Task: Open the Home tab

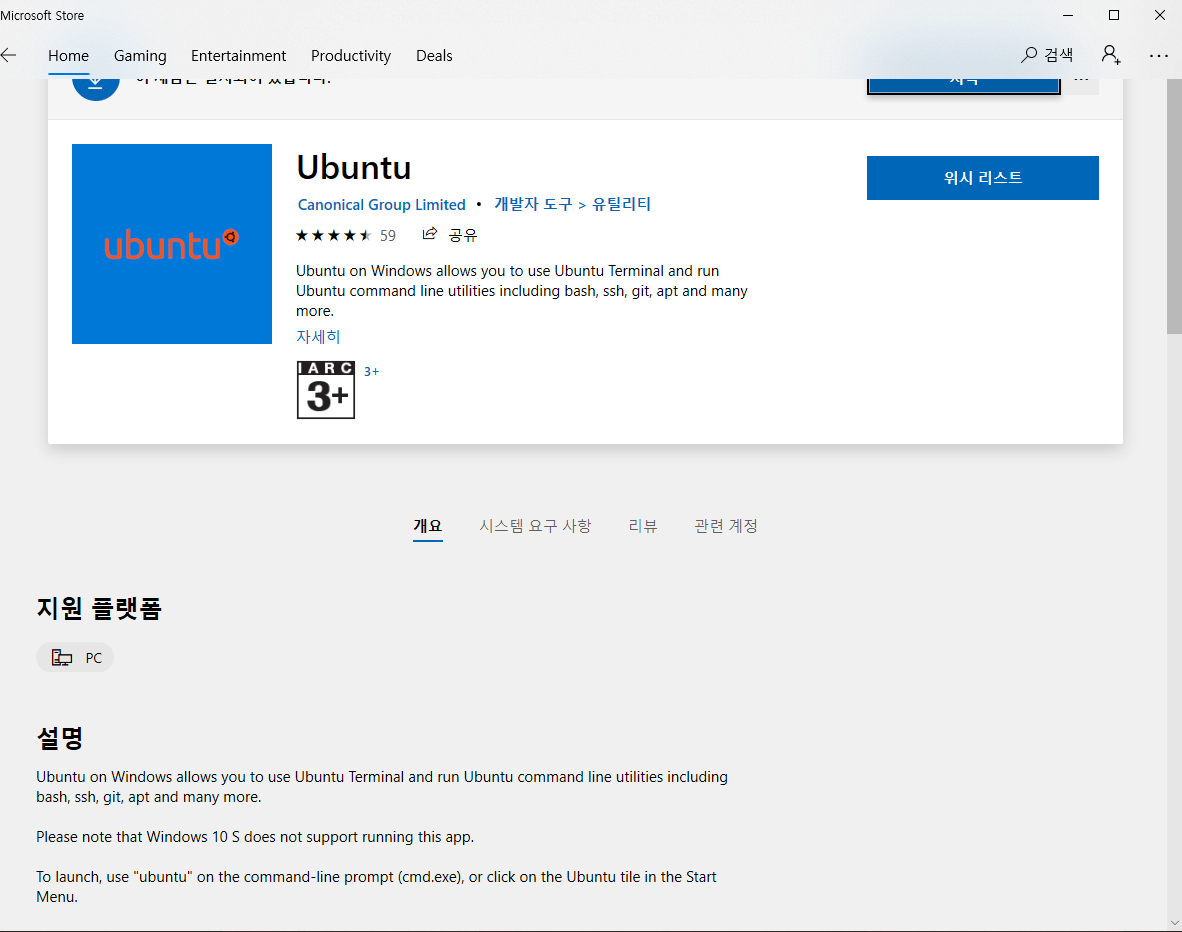Action: [69, 56]
